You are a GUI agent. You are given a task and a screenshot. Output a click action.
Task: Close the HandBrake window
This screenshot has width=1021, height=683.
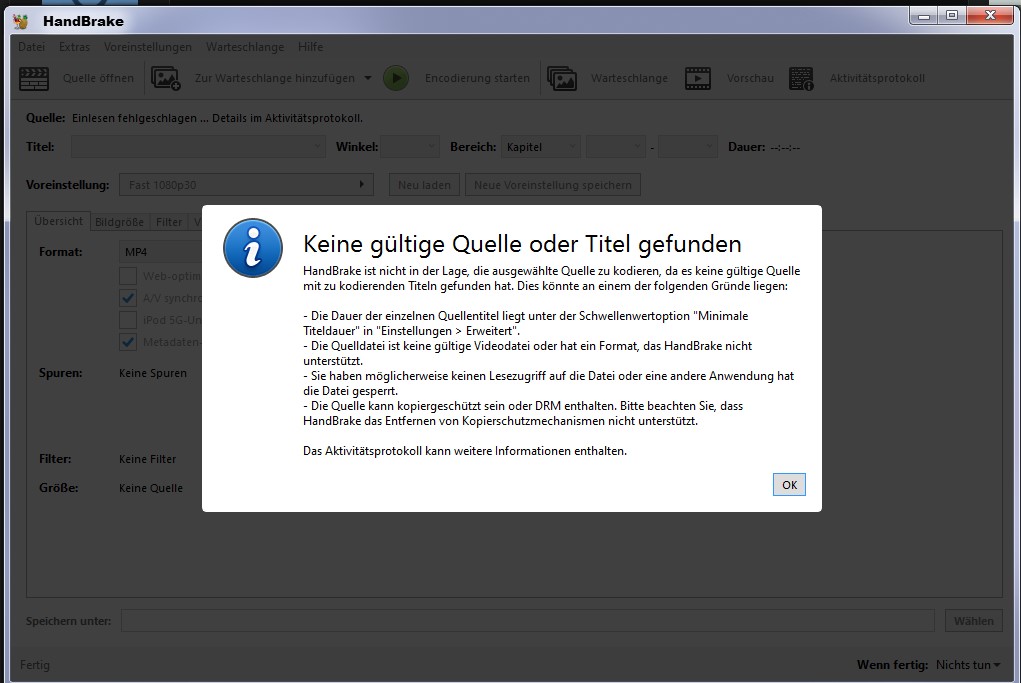pos(990,16)
